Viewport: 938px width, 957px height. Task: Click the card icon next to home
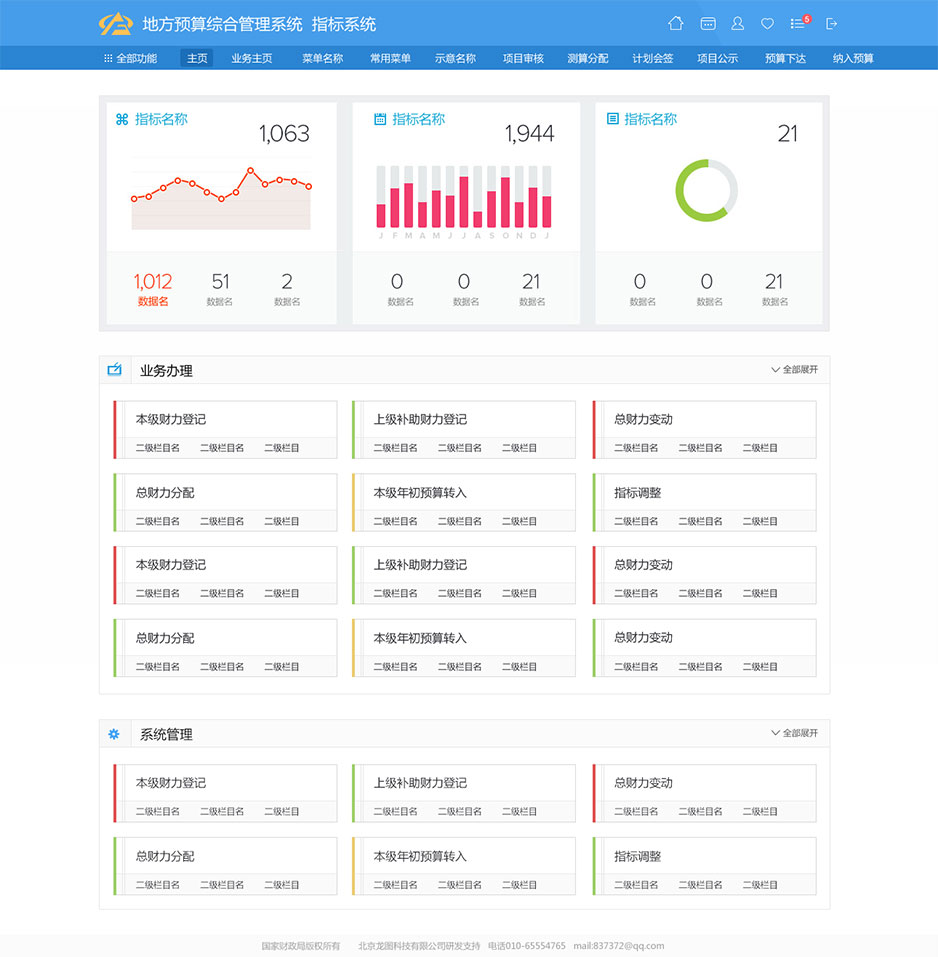pos(708,24)
